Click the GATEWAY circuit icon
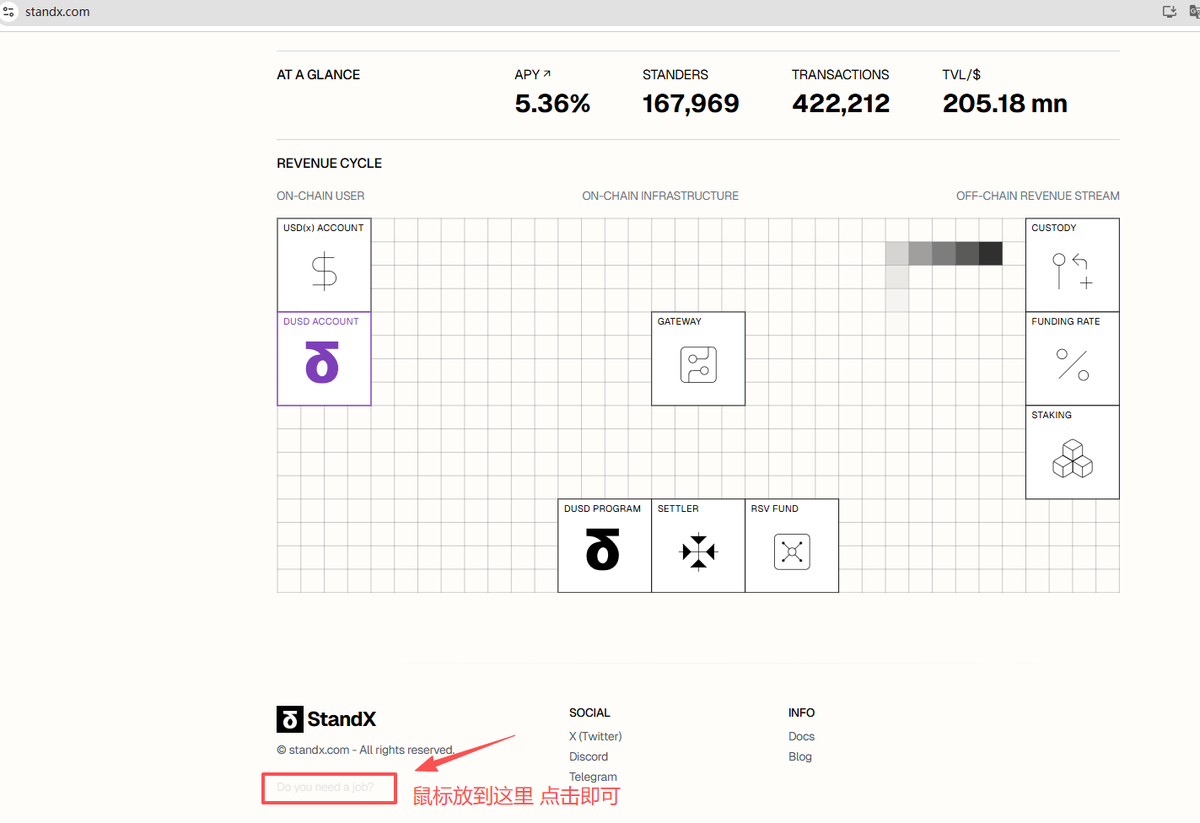Image resolution: width=1200 pixels, height=823 pixels. click(x=698, y=365)
